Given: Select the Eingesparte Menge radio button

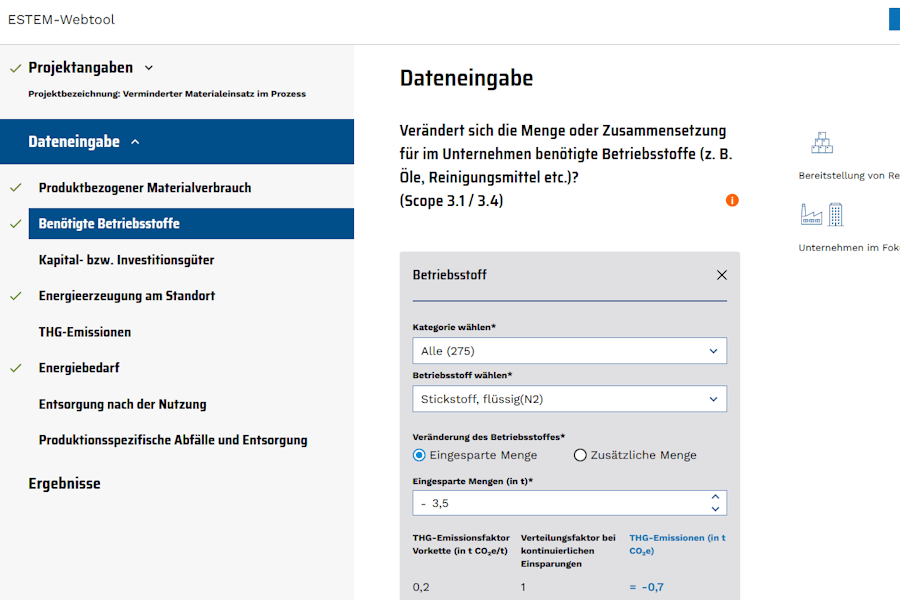Looking at the screenshot, I should (x=420, y=455).
